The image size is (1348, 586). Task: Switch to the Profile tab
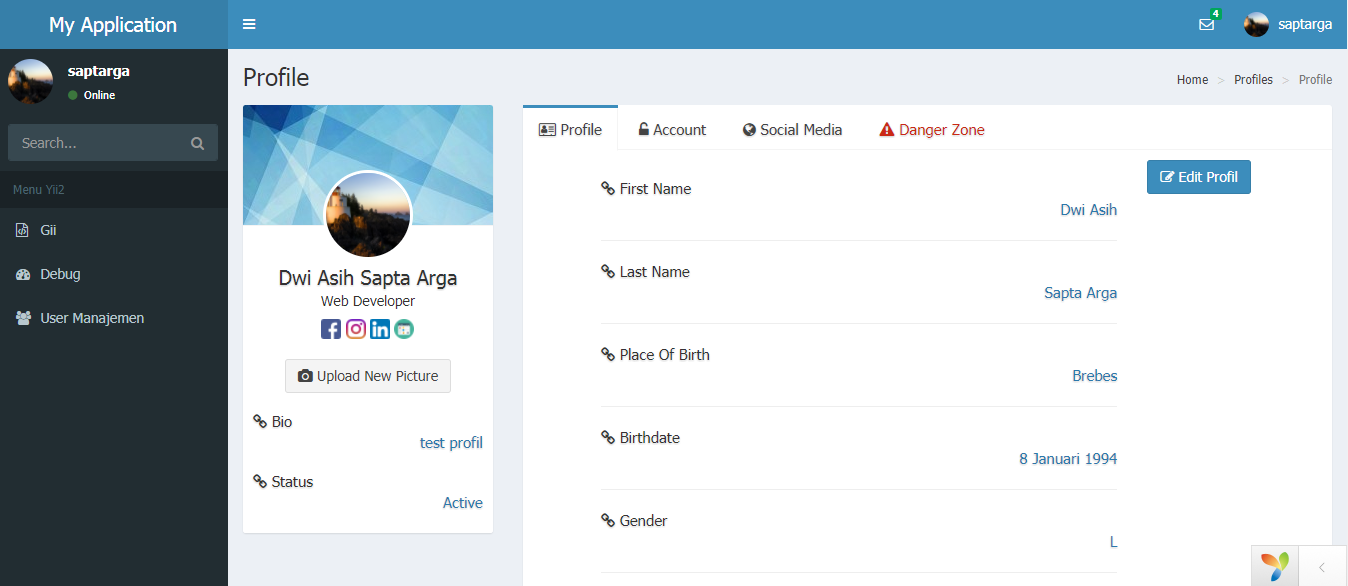click(570, 129)
